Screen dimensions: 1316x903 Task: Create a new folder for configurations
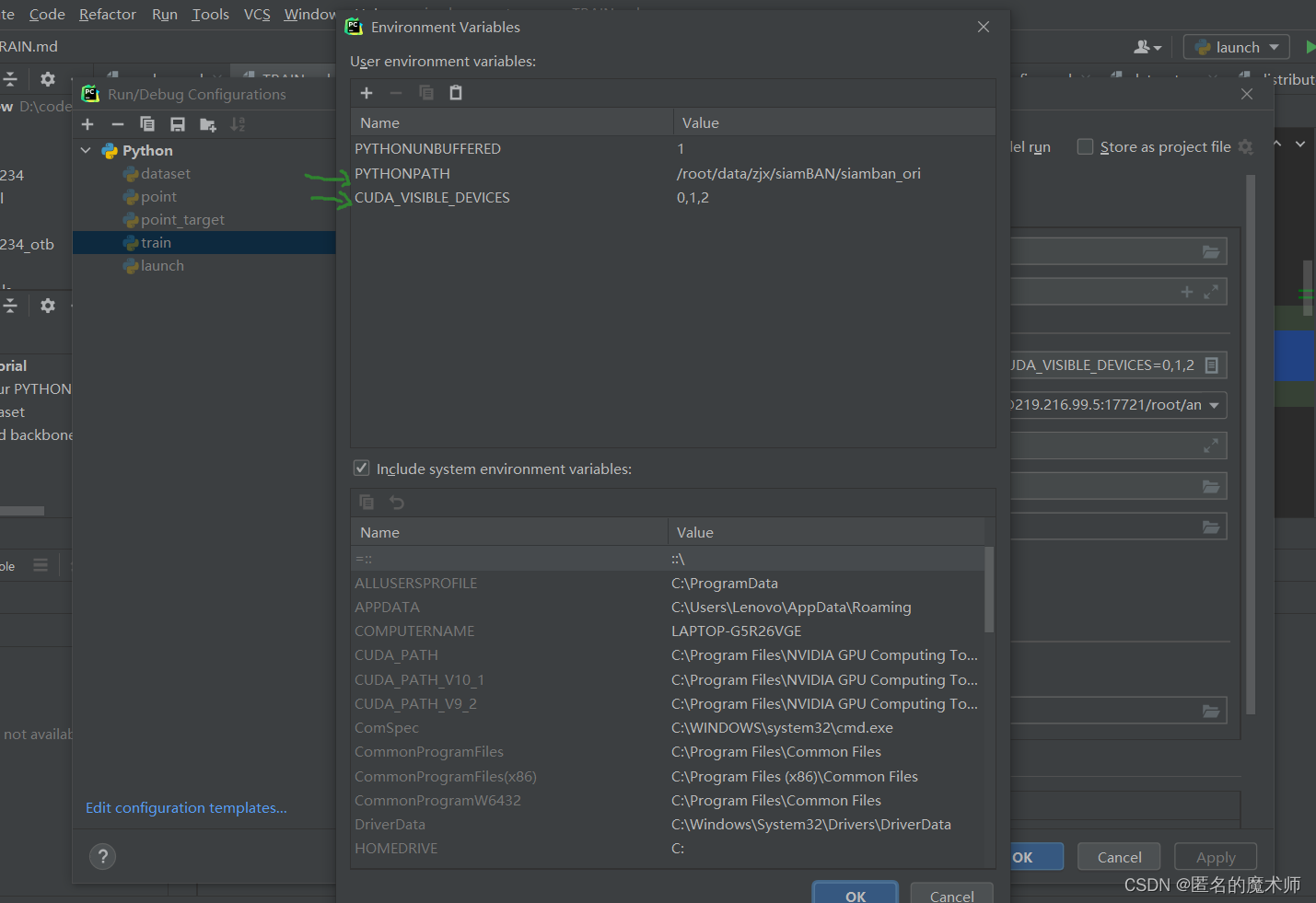pos(209,123)
